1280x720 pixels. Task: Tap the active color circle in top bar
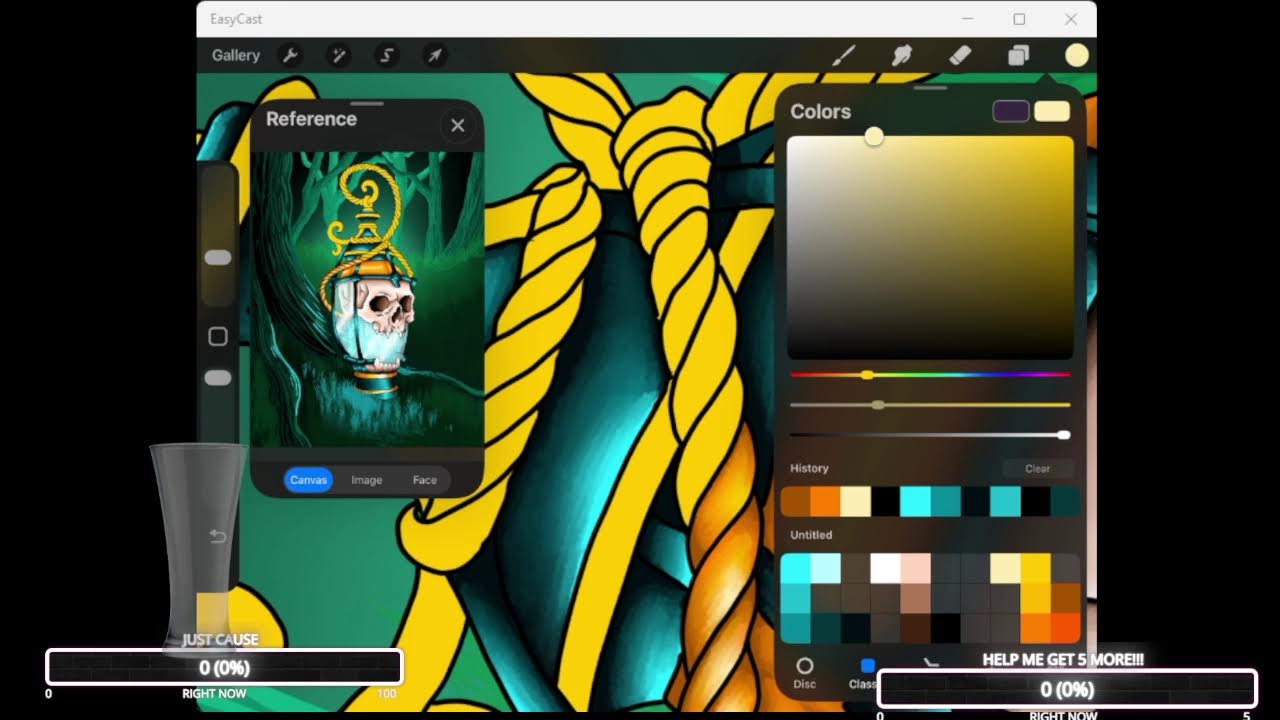pos(1076,56)
